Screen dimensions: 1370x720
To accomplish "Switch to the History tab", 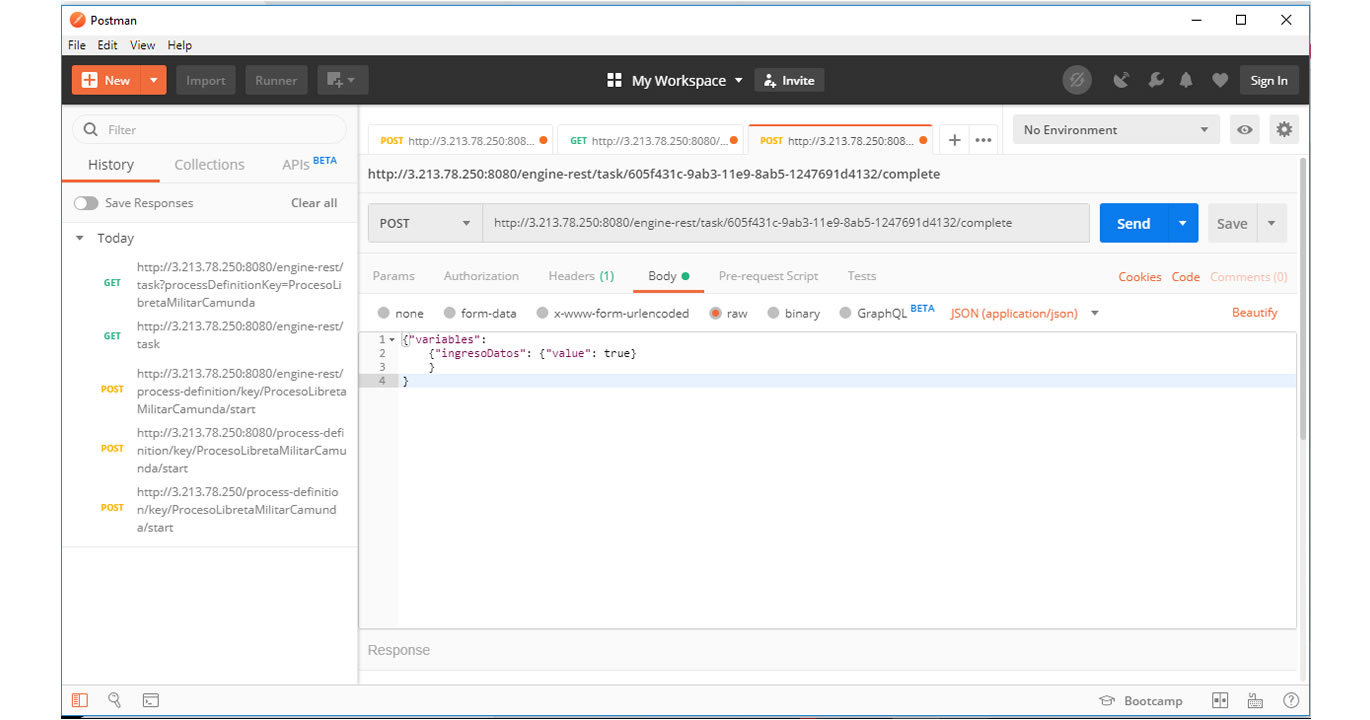I will 111,165.
